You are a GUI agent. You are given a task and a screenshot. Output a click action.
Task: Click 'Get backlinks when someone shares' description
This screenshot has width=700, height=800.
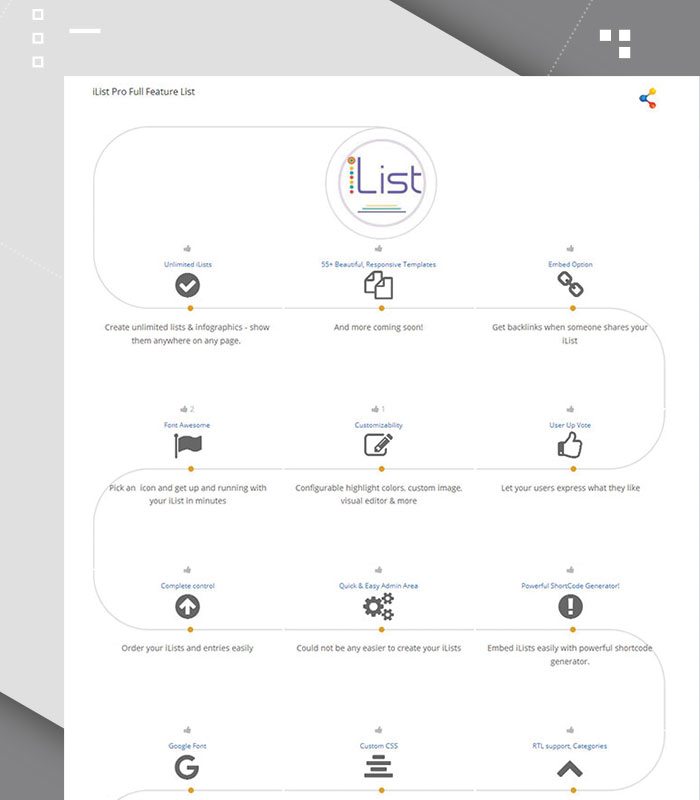pyautogui.click(x=570, y=334)
